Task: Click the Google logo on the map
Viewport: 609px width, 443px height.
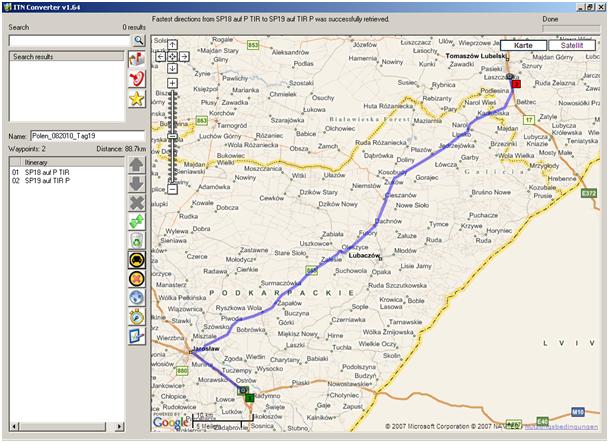Action: pos(170,422)
